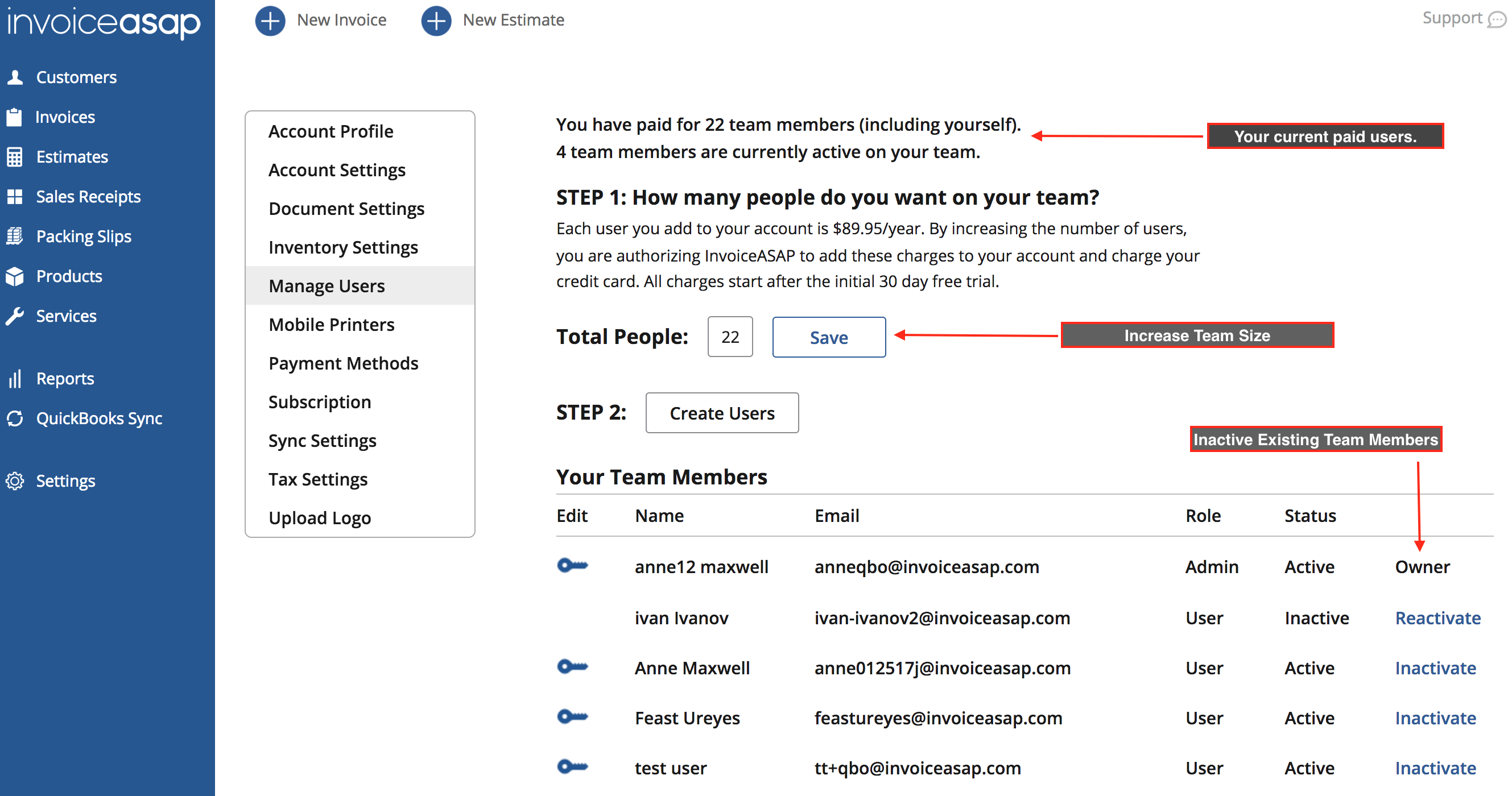Click the Create Users button
Screen dimensions: 1512x796
[721, 413]
